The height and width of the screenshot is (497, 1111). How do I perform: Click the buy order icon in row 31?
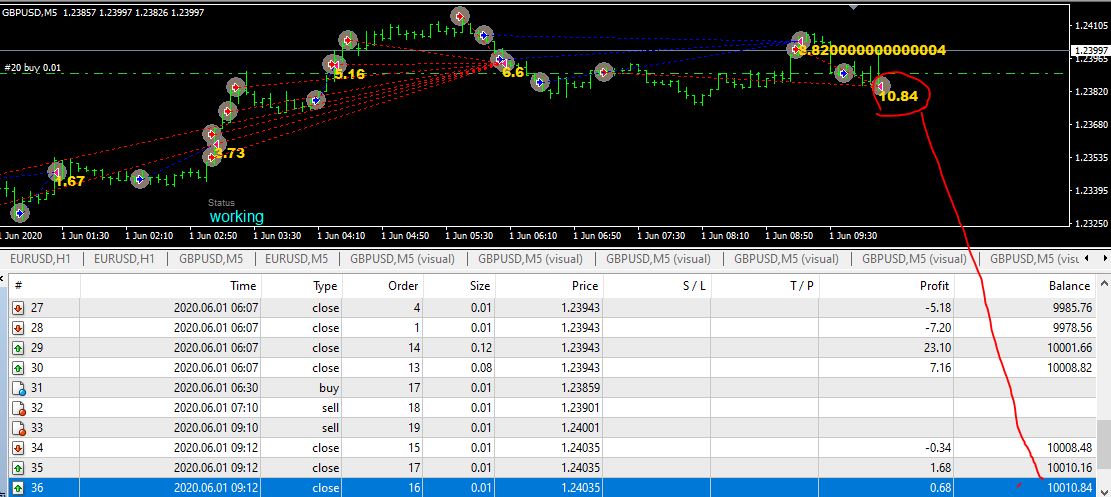pos(18,388)
